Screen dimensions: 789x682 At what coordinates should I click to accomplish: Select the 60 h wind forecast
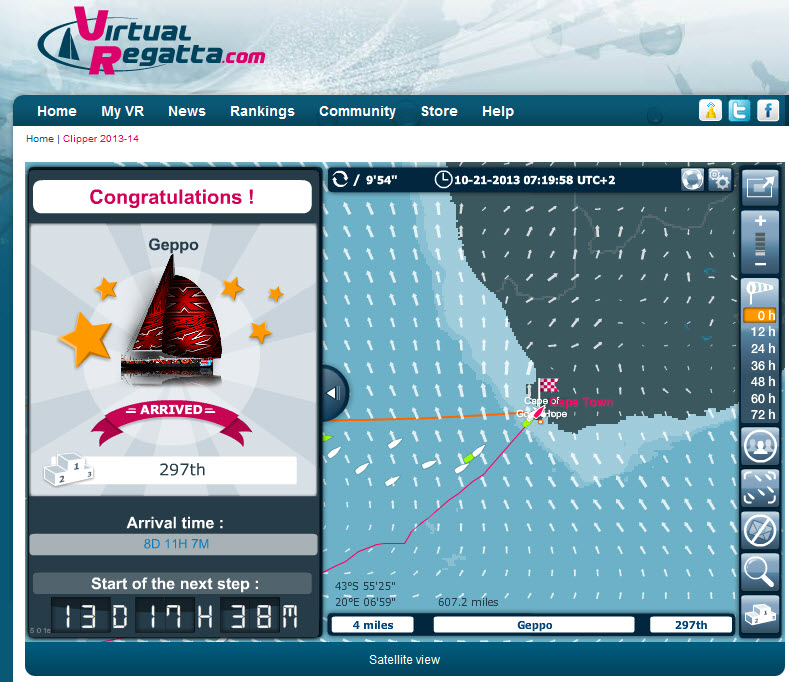[x=762, y=398]
